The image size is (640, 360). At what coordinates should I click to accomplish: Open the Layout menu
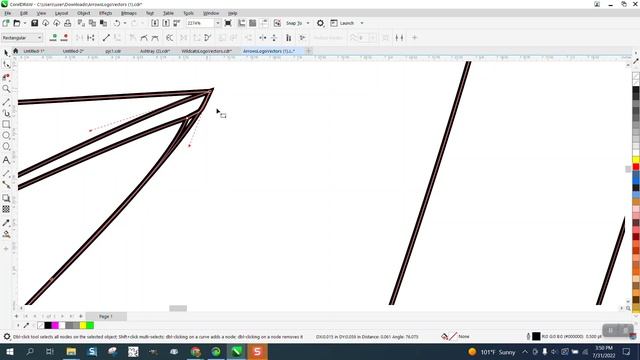[61, 13]
